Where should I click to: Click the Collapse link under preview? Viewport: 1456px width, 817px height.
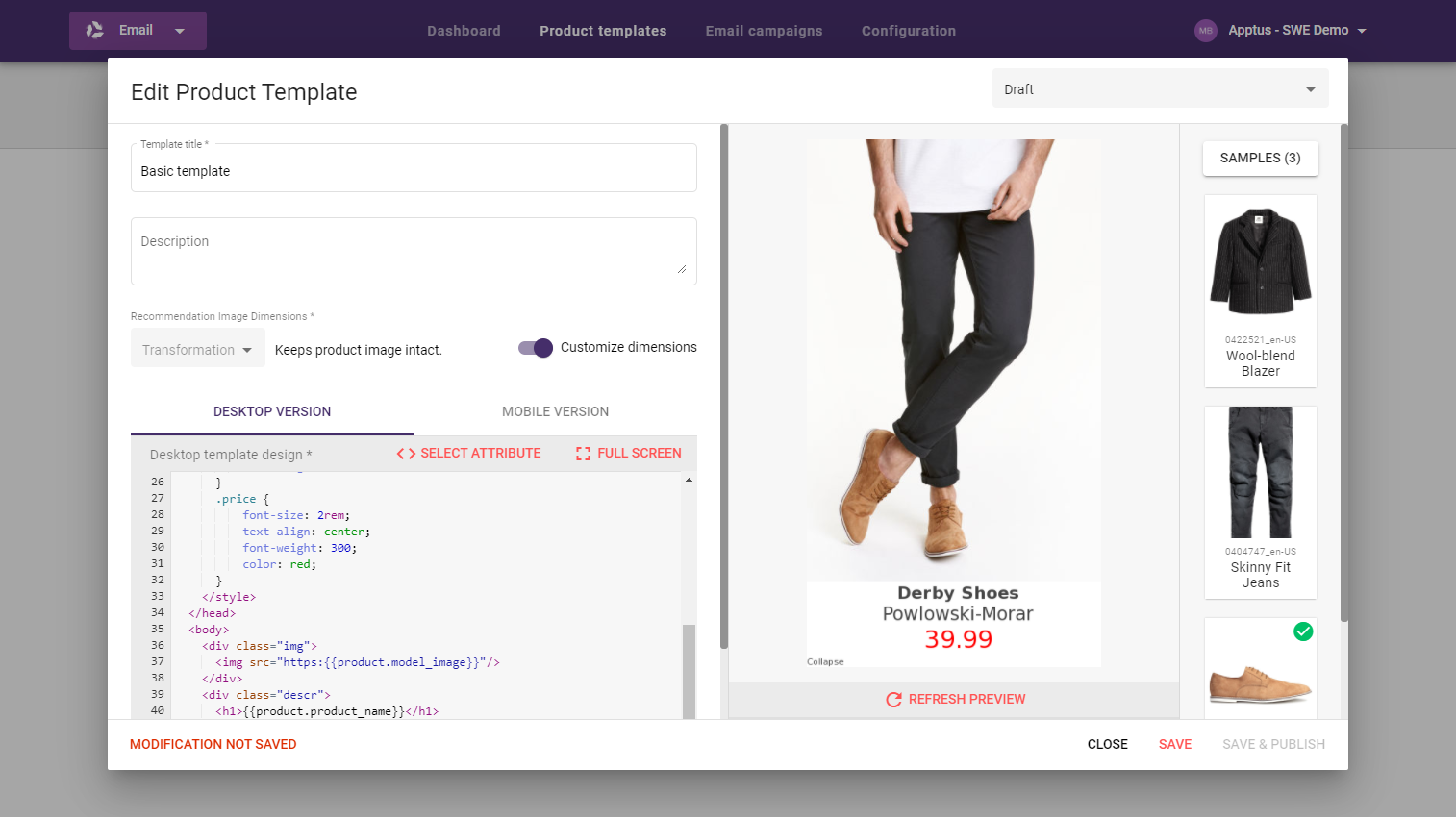[x=825, y=662]
